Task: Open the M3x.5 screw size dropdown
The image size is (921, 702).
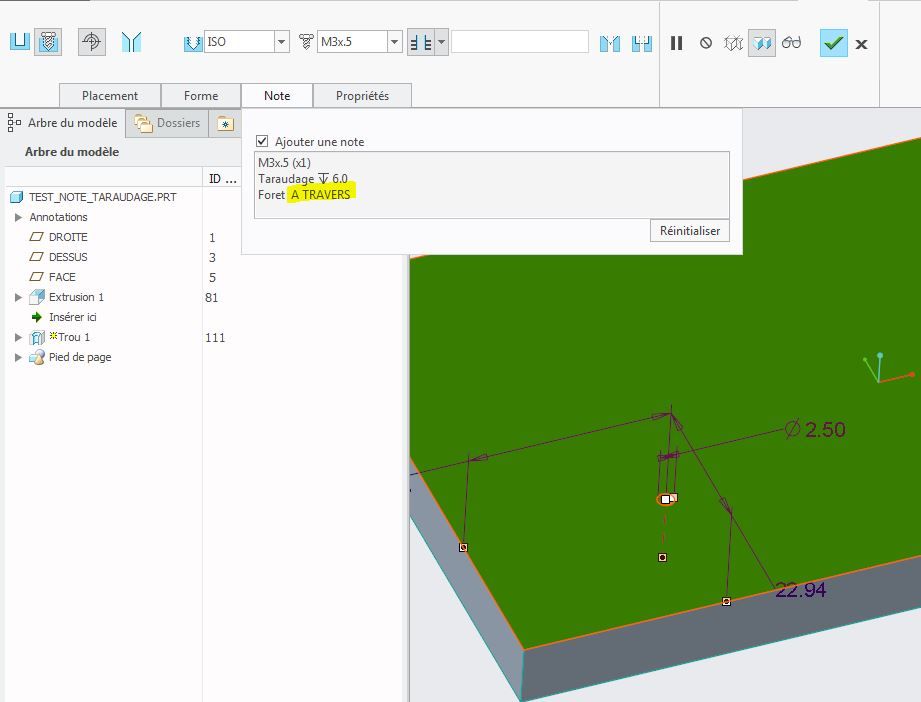Action: coord(395,42)
